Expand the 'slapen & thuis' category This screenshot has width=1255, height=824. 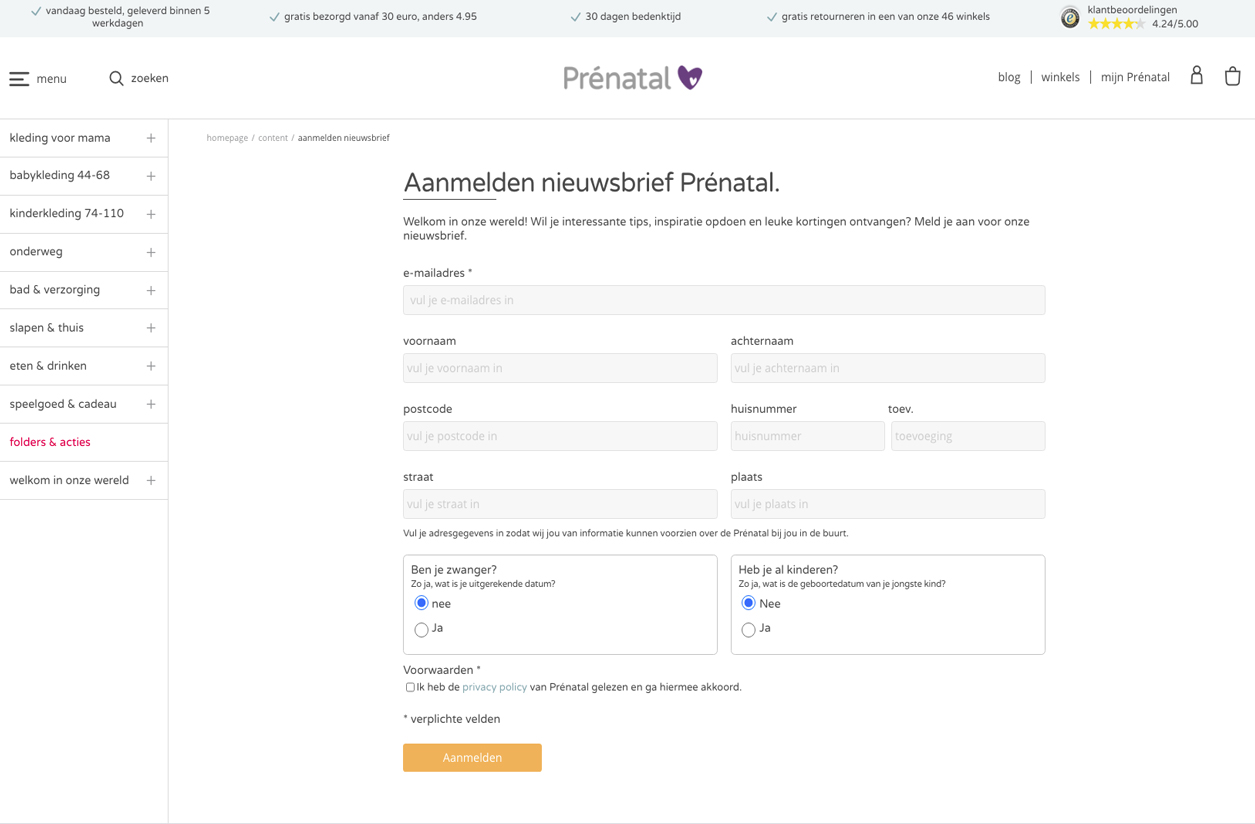[x=151, y=328]
